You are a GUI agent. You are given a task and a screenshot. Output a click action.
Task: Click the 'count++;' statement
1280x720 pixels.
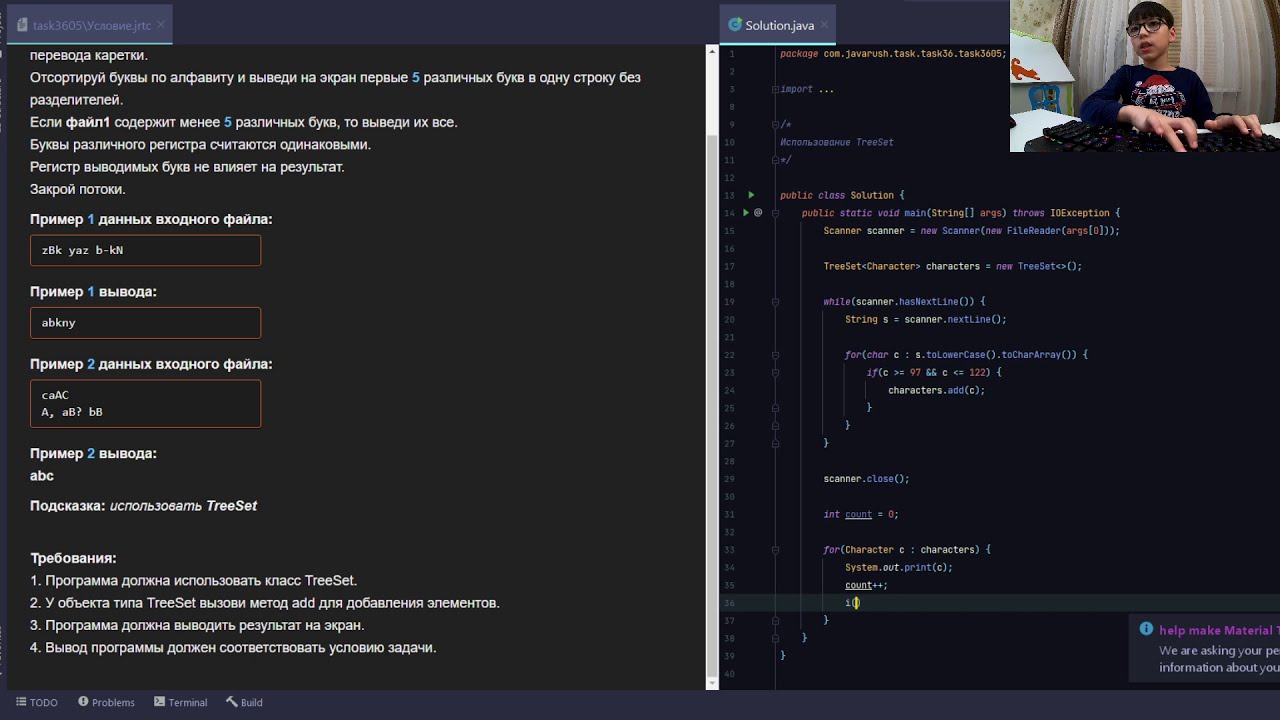pos(866,585)
